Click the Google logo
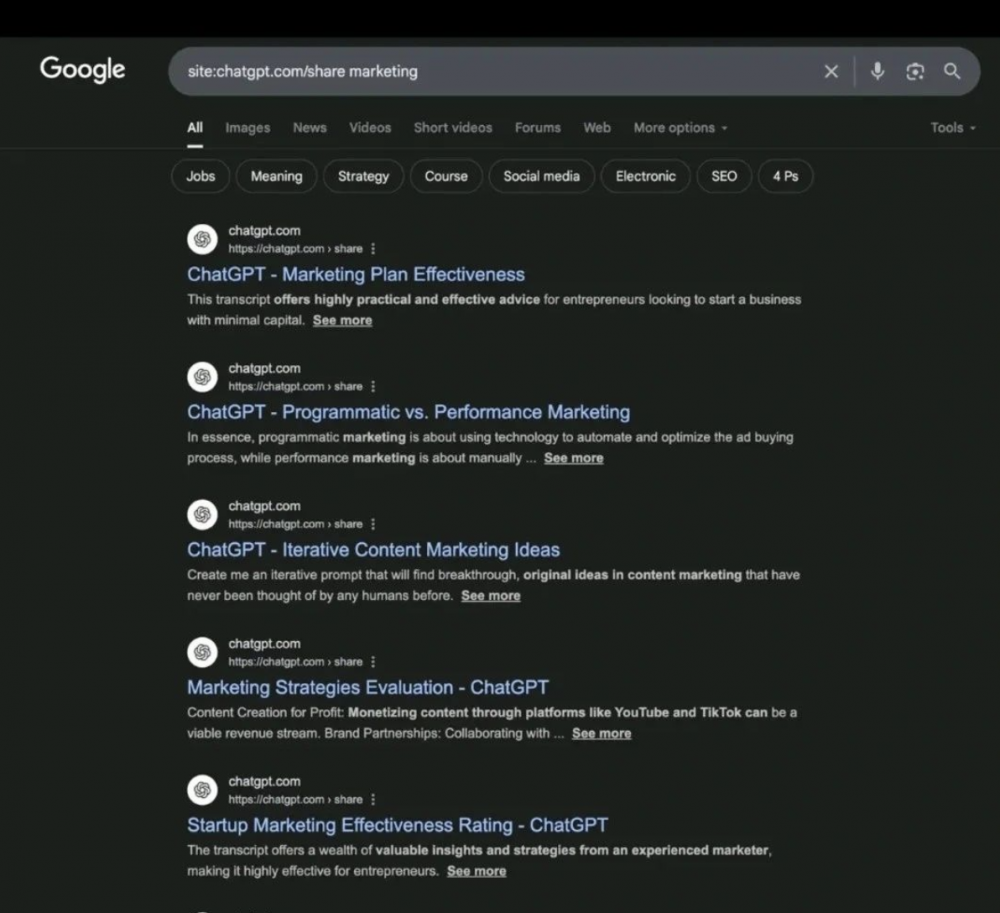Viewport: 1000px width, 913px height. 82,69
